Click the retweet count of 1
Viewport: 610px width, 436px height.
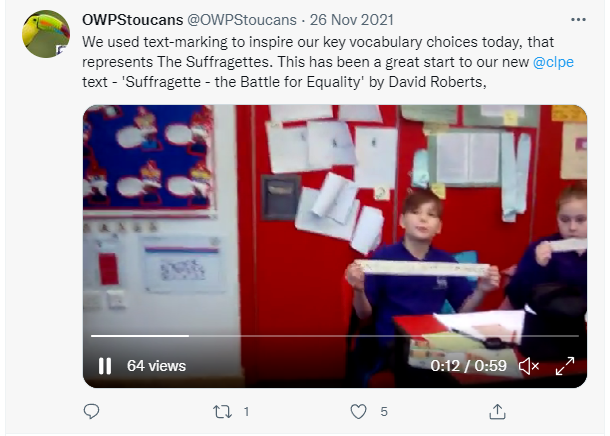246,411
